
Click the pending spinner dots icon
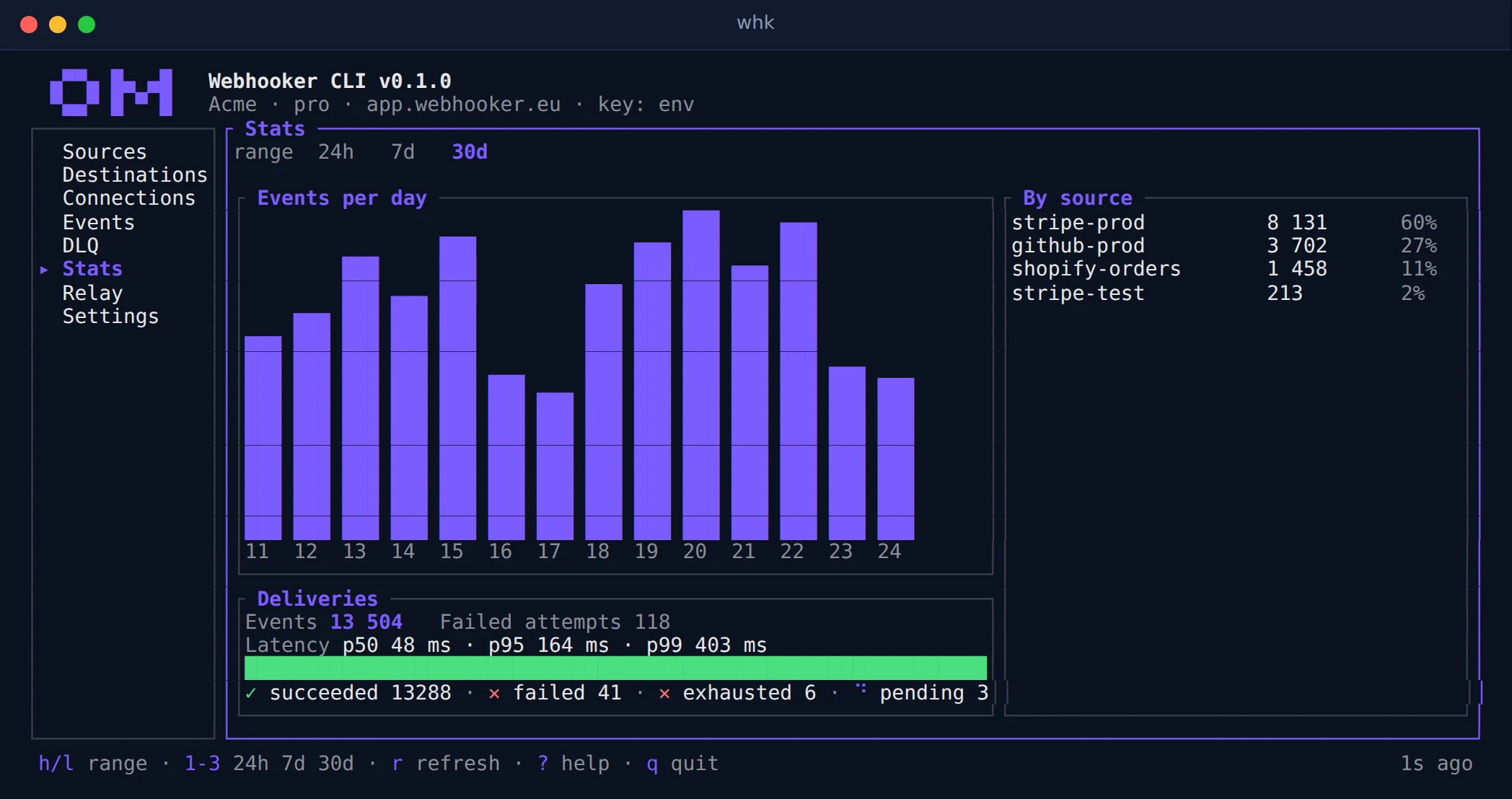point(861,689)
